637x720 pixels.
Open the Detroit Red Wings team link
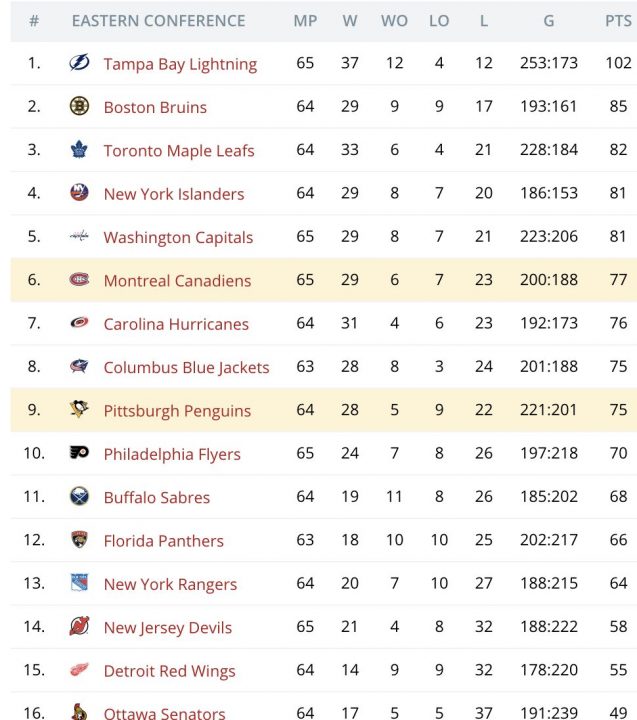[x=170, y=671]
